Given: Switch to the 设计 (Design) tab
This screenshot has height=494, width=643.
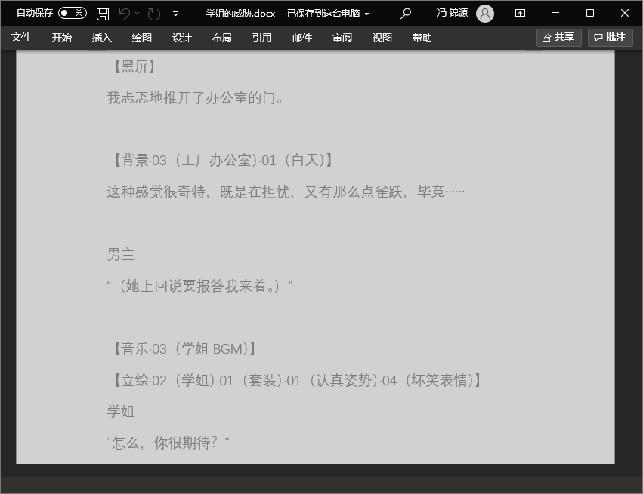Looking at the screenshot, I should pyautogui.click(x=182, y=38).
